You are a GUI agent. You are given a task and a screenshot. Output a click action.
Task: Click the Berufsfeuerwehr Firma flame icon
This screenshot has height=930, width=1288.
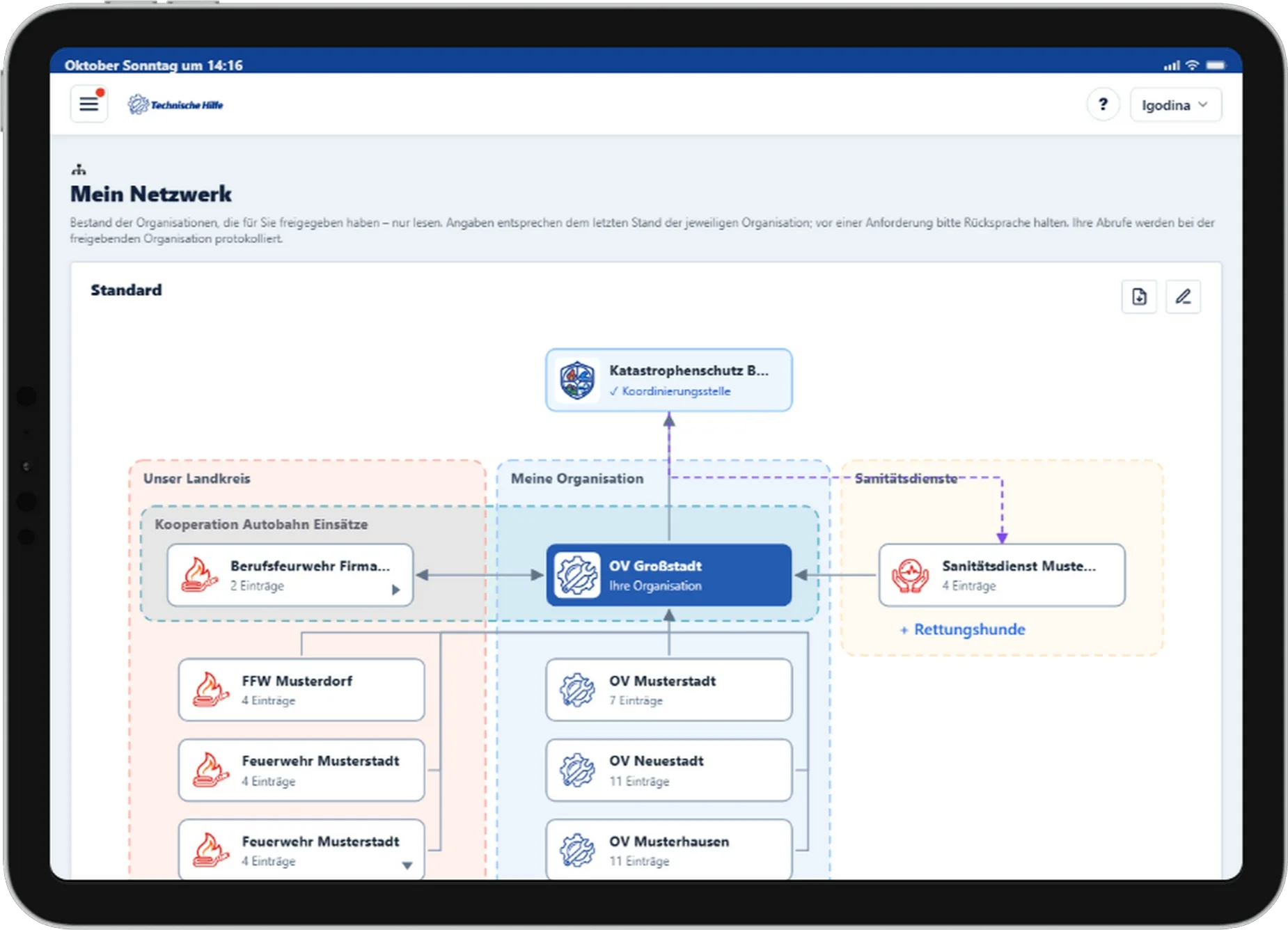click(x=199, y=575)
